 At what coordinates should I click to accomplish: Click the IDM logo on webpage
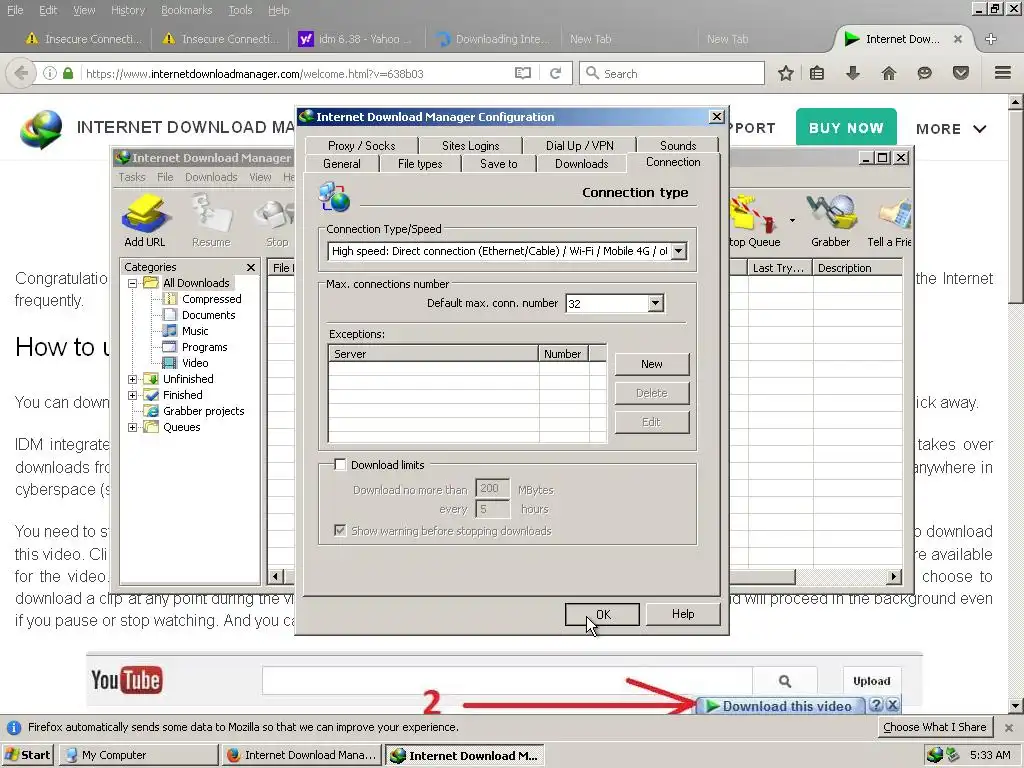[x=41, y=129]
